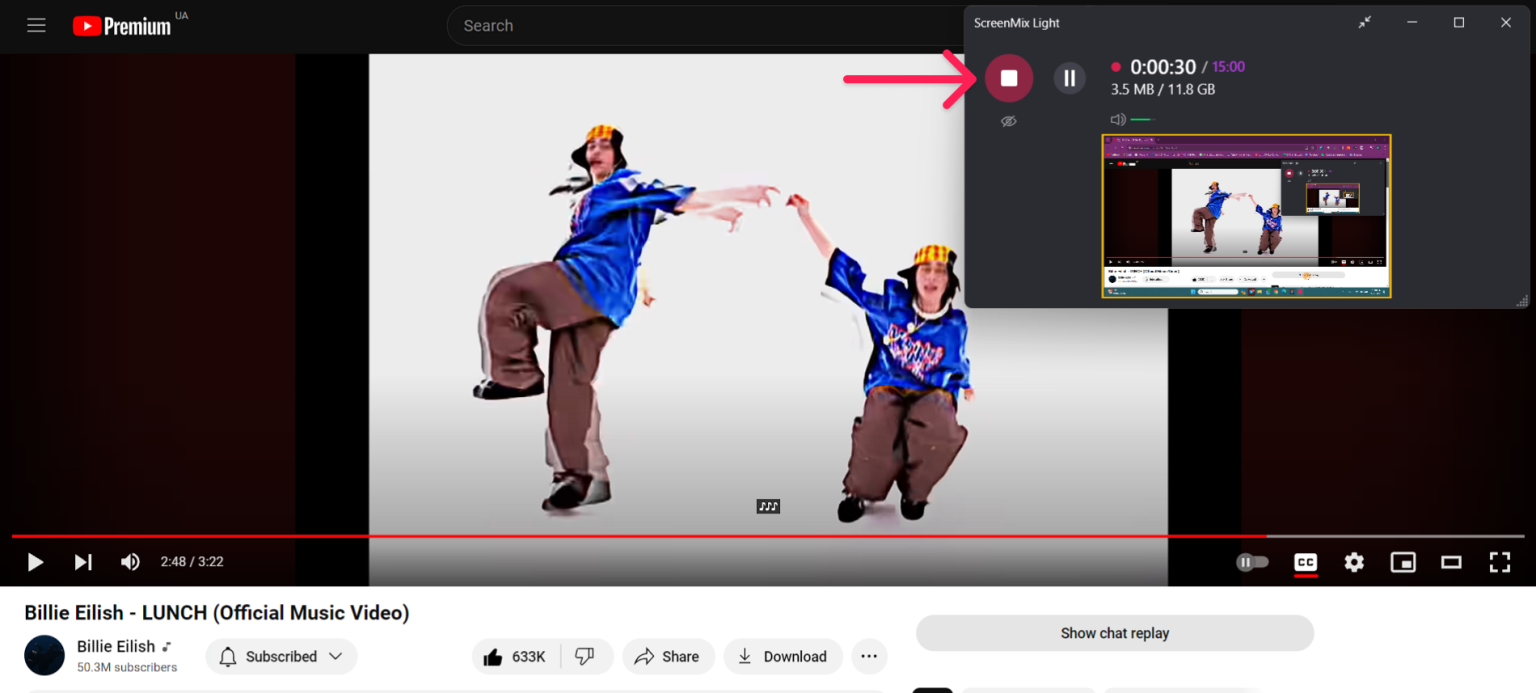Open YouTube's hamburger menu

(x=36, y=25)
